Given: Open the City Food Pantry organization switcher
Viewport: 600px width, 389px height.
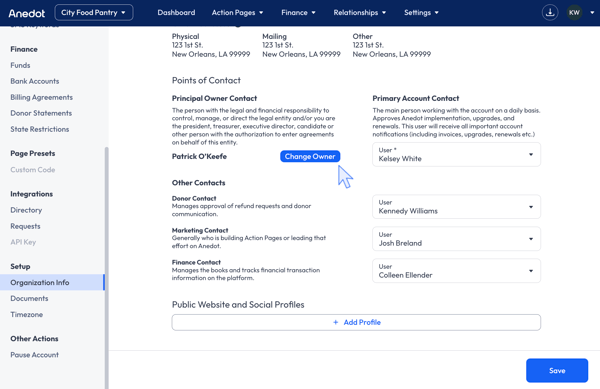Looking at the screenshot, I should pyautogui.click(x=94, y=13).
